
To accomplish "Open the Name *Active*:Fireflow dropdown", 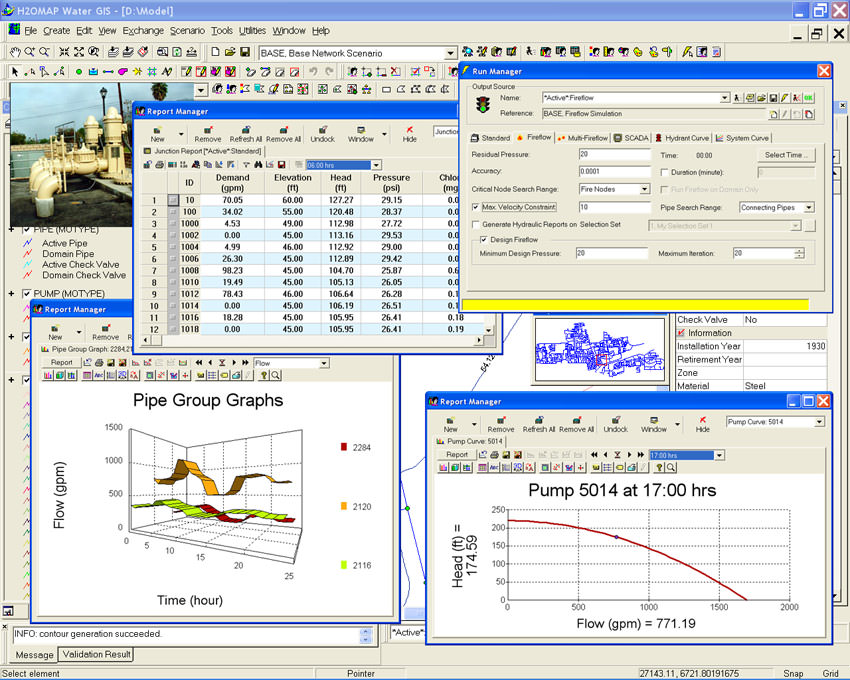I will tap(725, 98).
